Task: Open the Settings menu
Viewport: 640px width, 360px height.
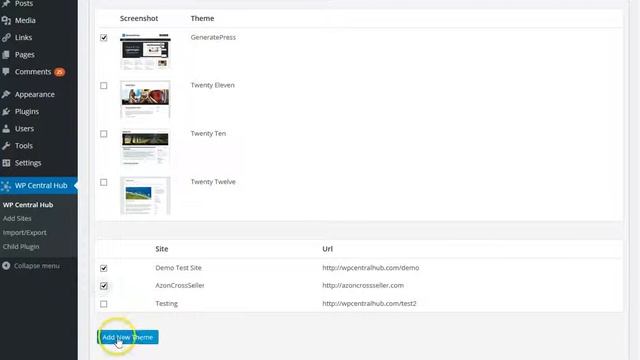Action: click(28, 163)
